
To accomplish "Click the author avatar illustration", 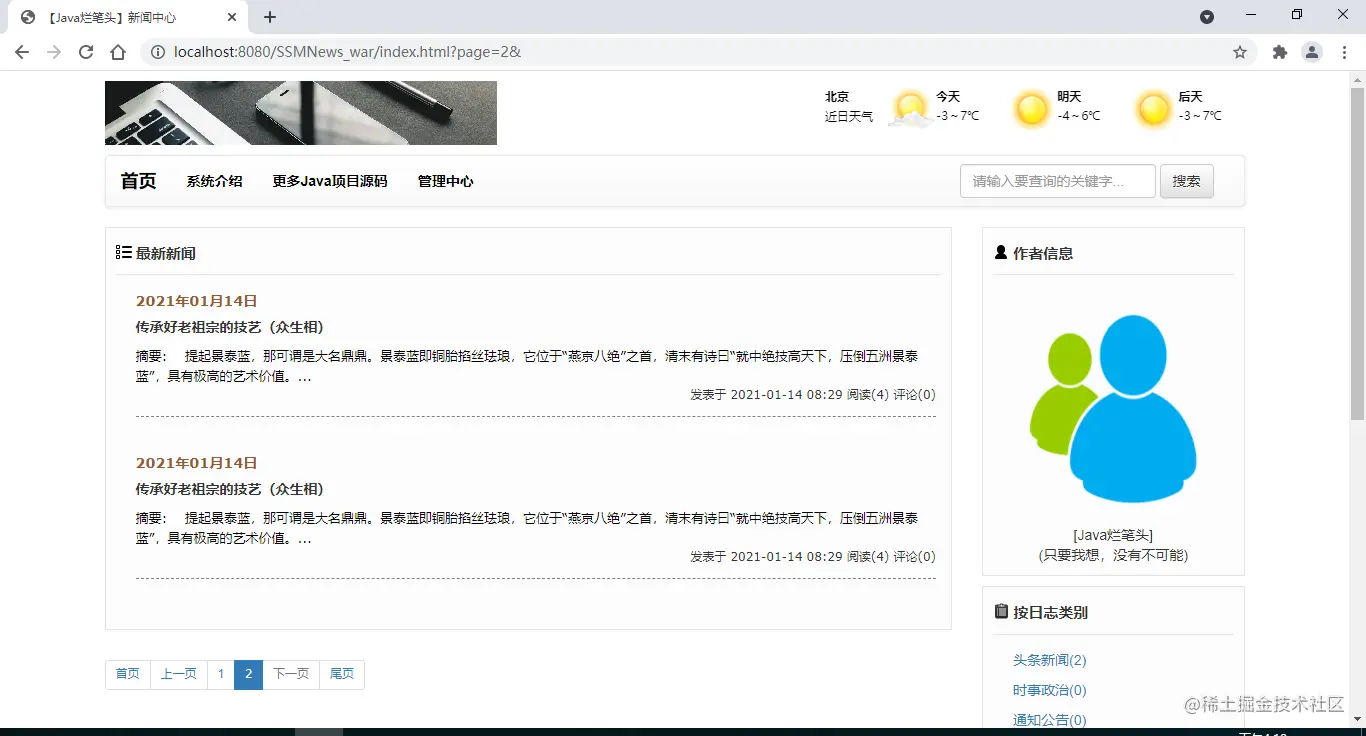I will click(x=1112, y=407).
